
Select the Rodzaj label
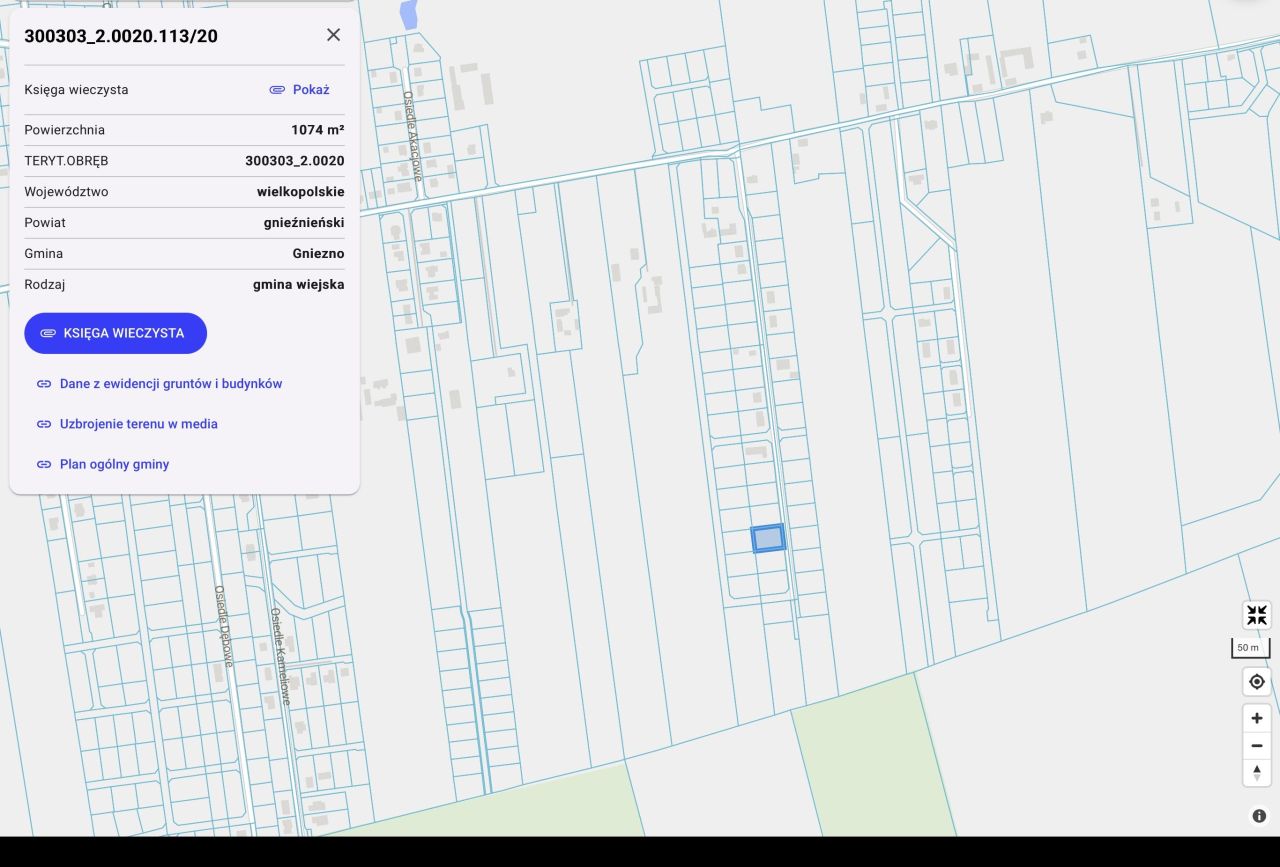pos(45,285)
